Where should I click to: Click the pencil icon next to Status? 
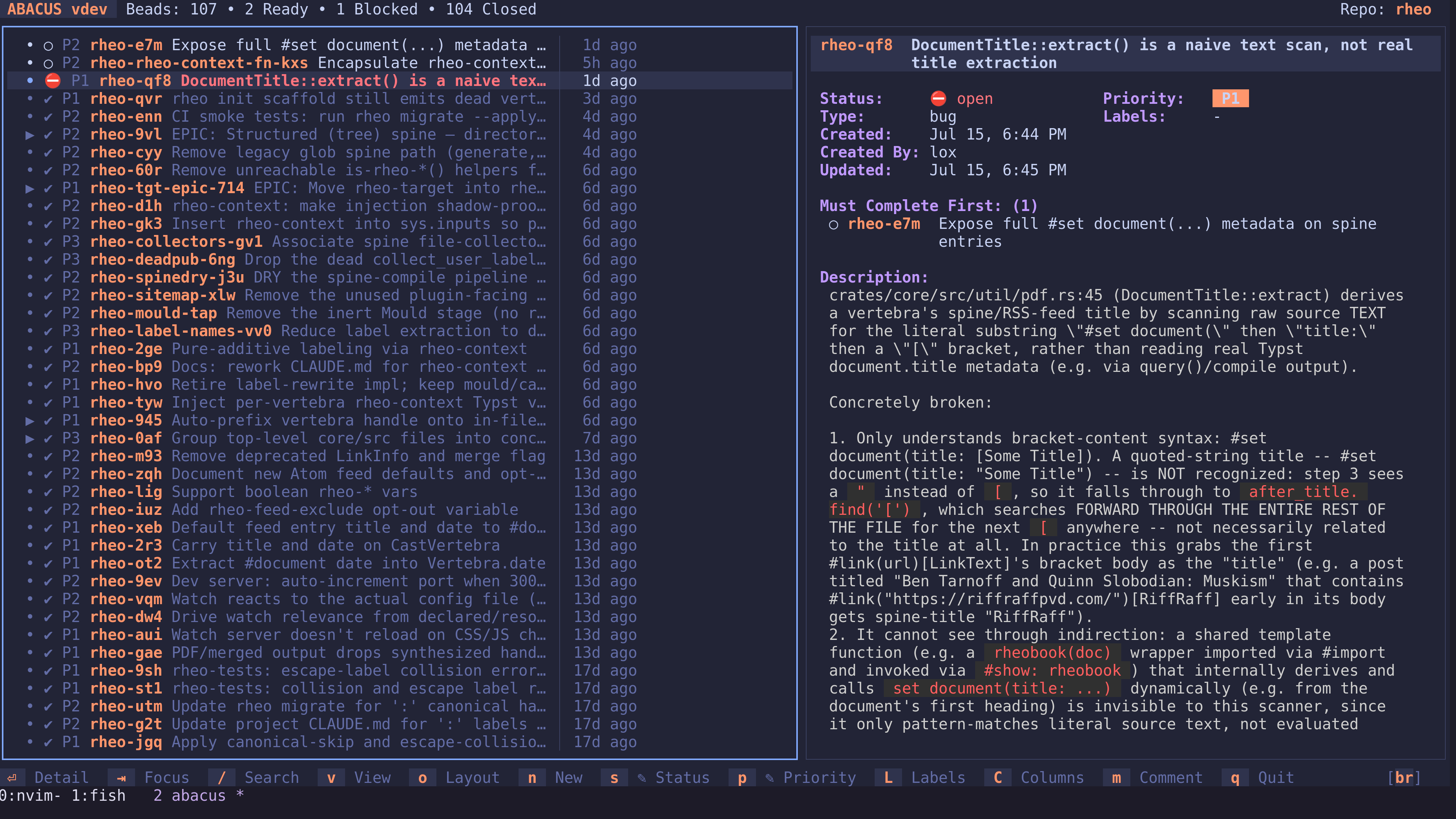coord(641,778)
